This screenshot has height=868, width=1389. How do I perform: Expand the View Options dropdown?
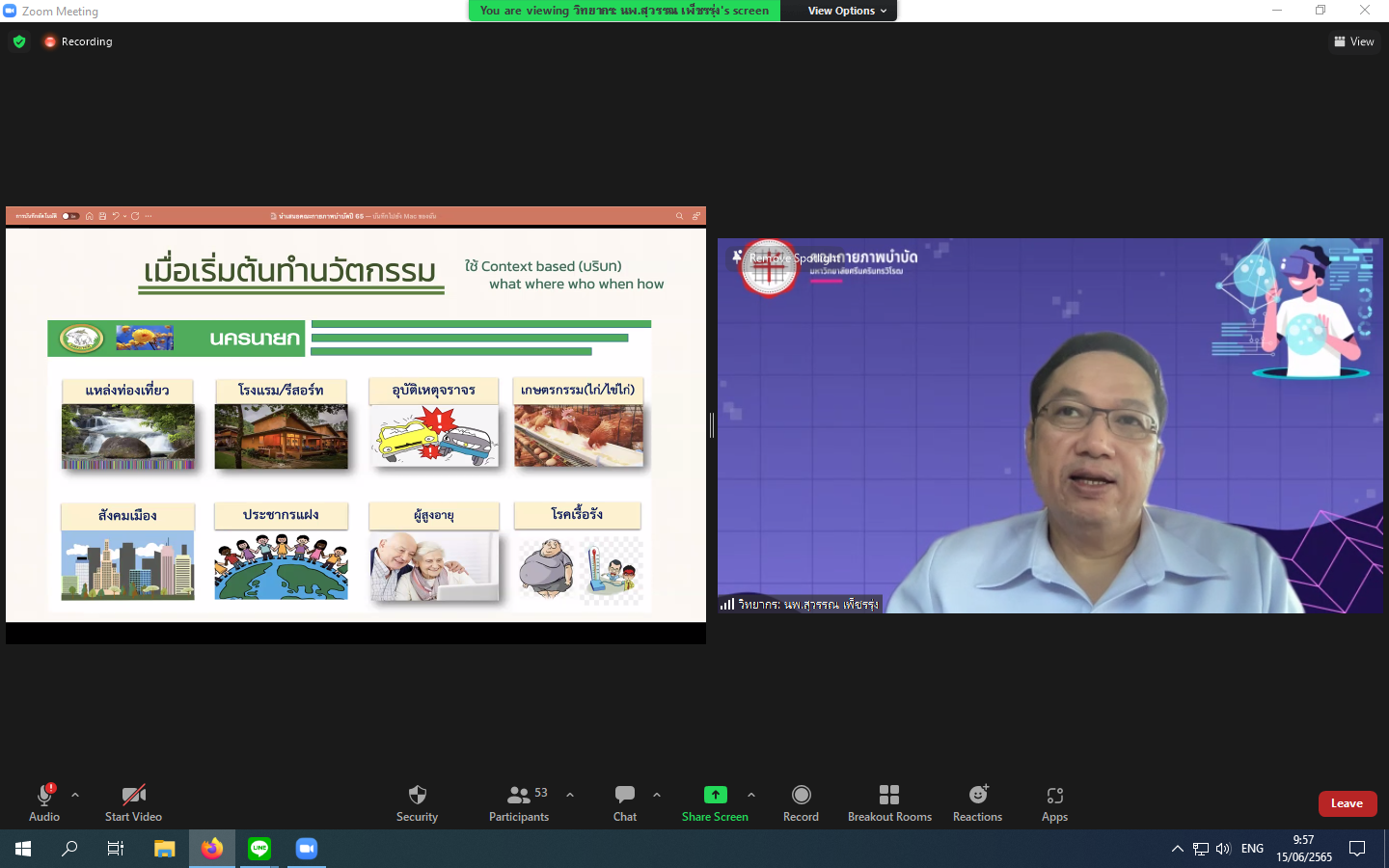click(x=847, y=11)
